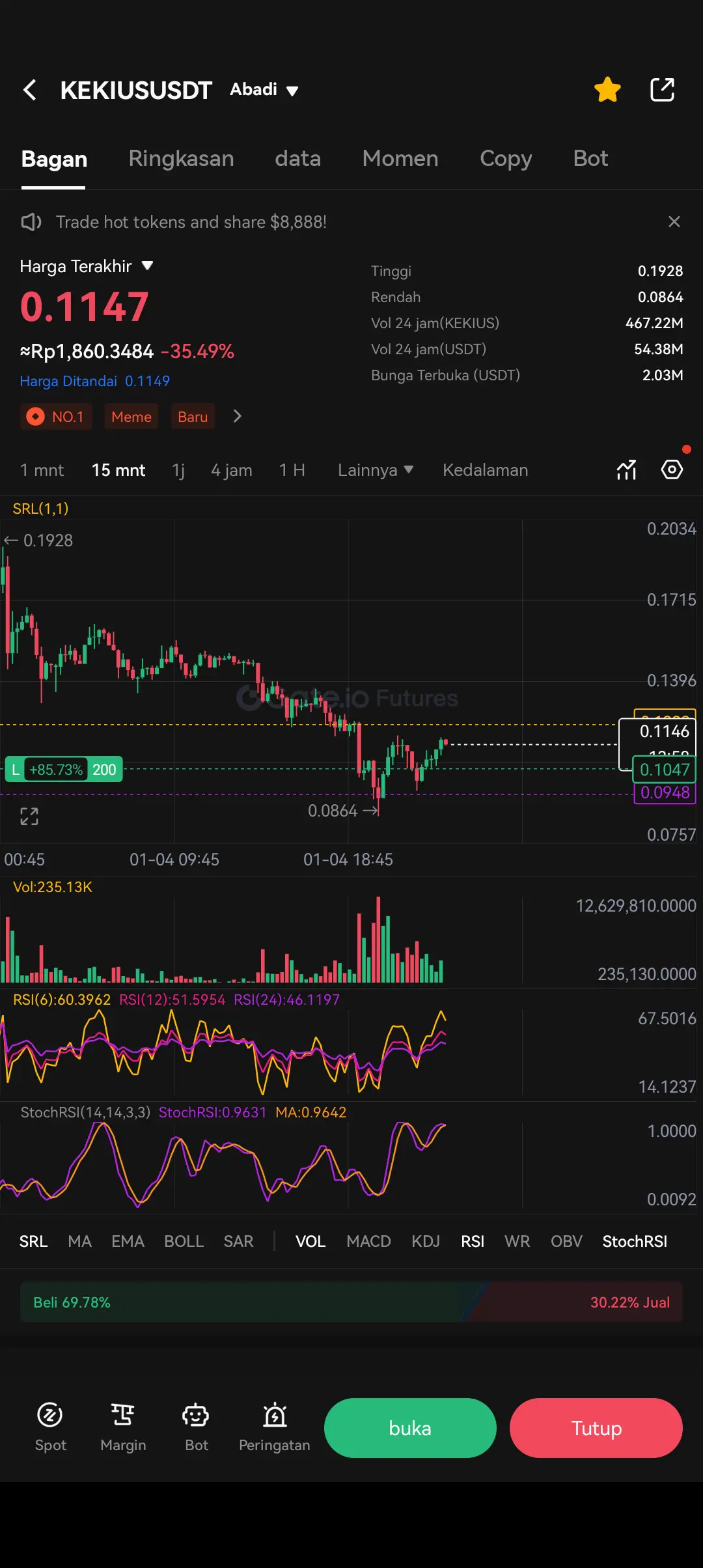Tap the Harga Ditandai 0.1149 link
The image size is (703, 1568).
coord(94,381)
